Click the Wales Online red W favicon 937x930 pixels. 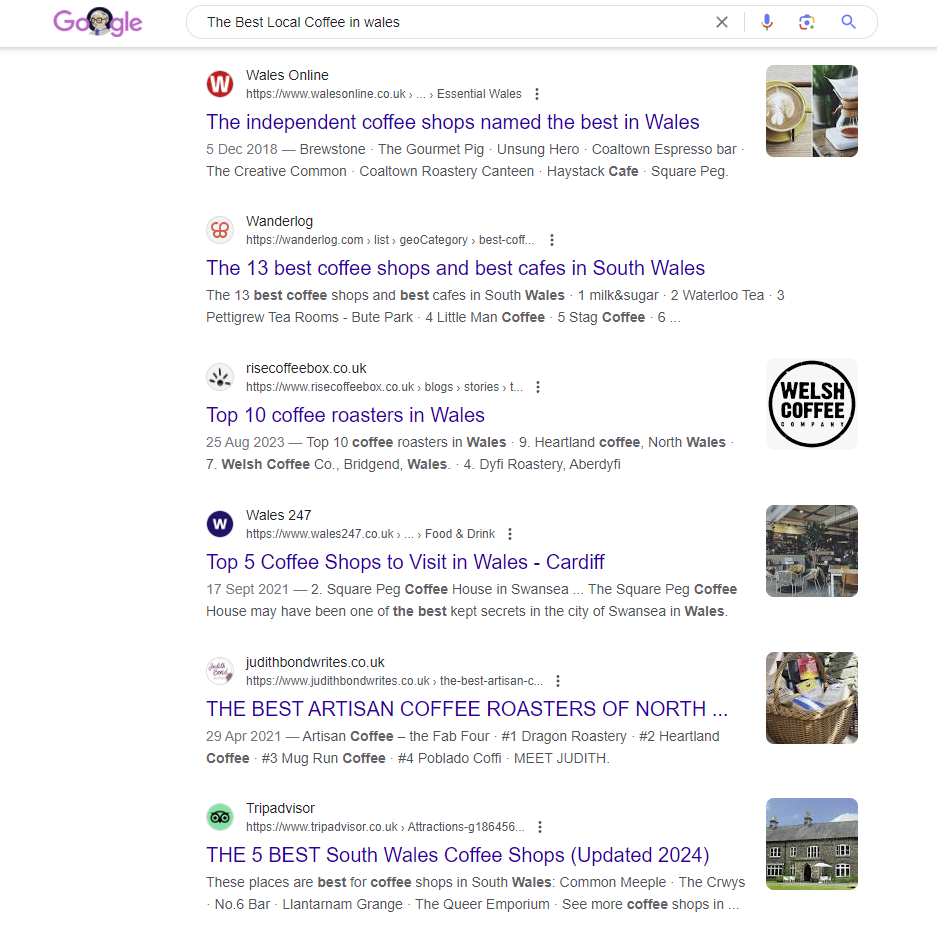[x=220, y=84]
